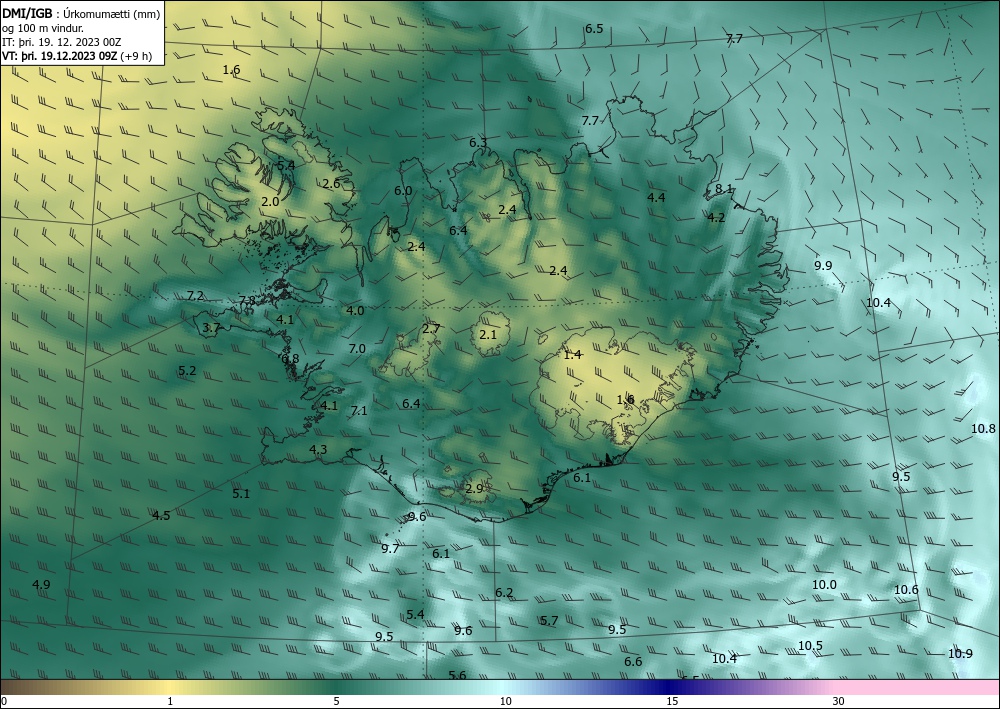Image resolution: width=1000 pixels, height=709 pixels.
Task: Click the 6.8 value on the west coast
Action: (290, 359)
